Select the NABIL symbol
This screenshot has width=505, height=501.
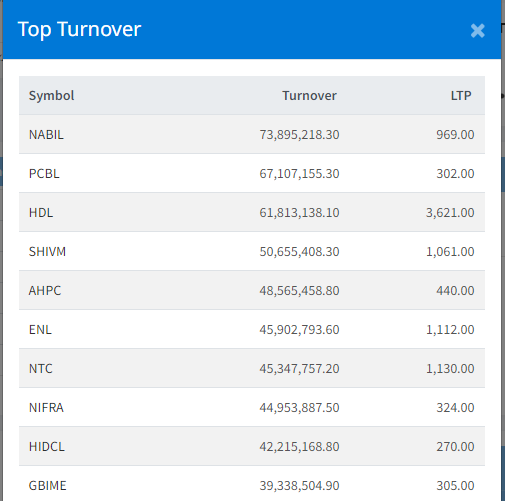(x=46, y=135)
